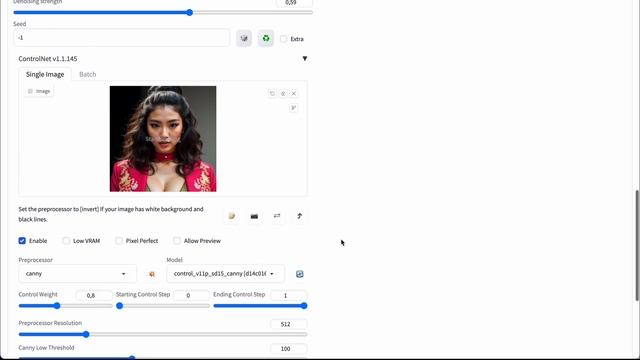Click the ControlNet portrait image
The height and width of the screenshot is (360, 640).
[x=163, y=139]
